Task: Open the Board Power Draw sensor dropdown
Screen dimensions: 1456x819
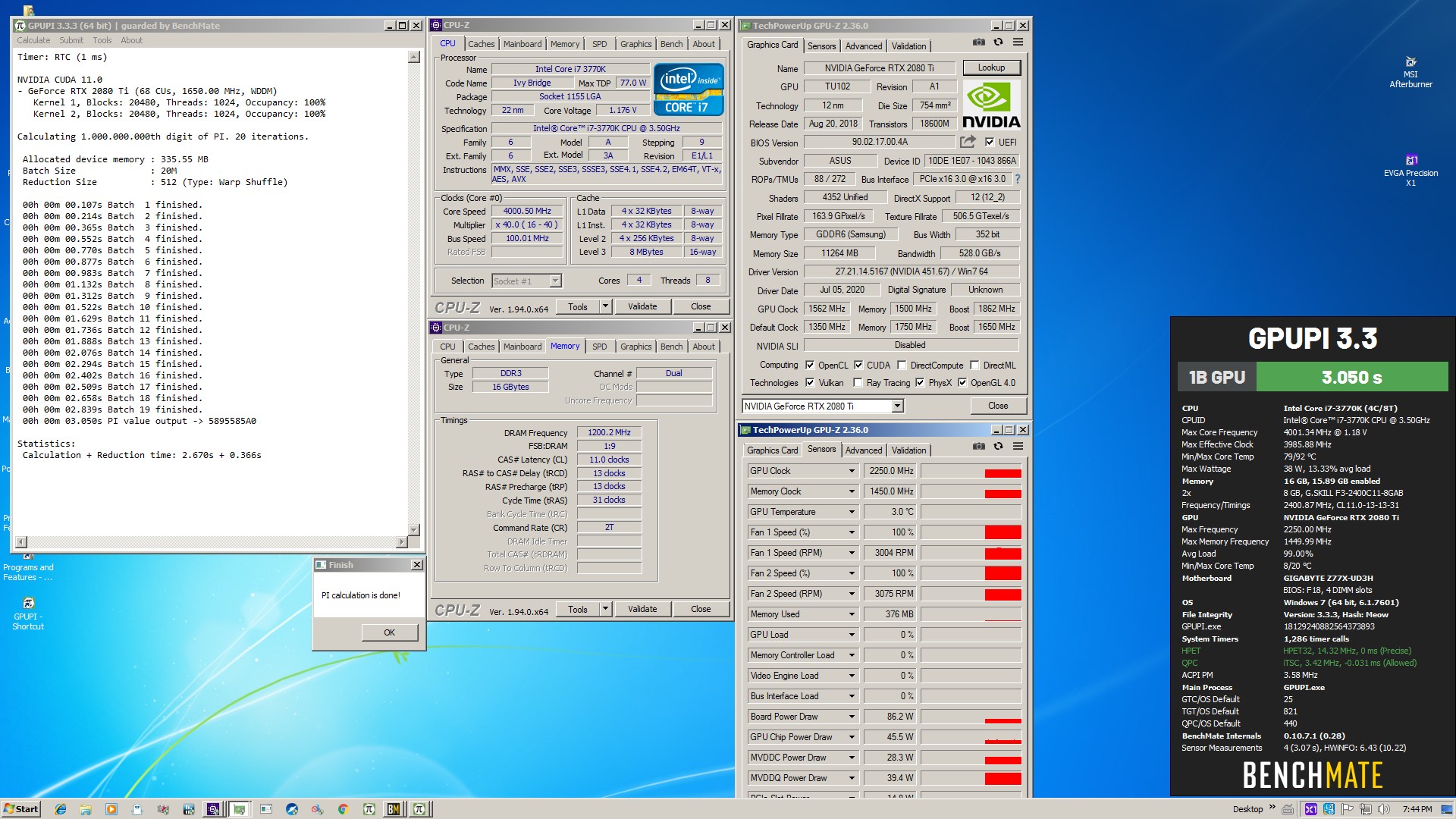Action: click(x=852, y=717)
